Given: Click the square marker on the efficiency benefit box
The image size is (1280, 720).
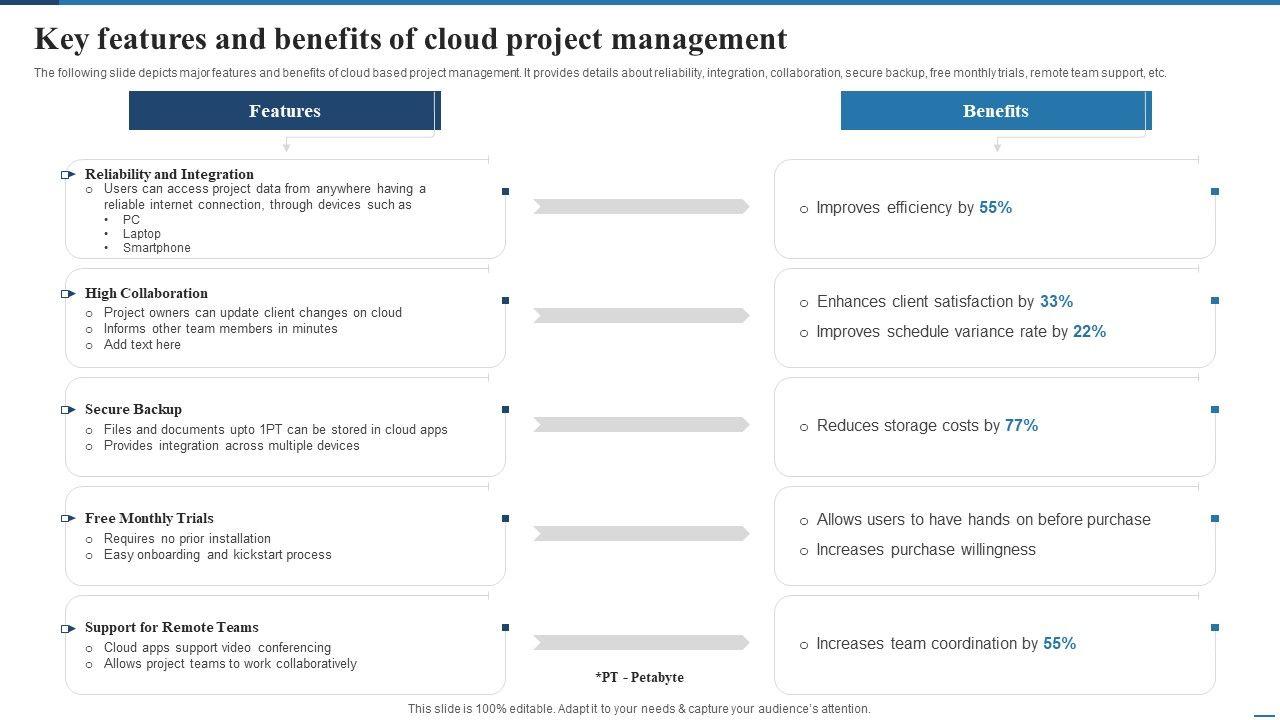Looking at the screenshot, I should 1215,191.
